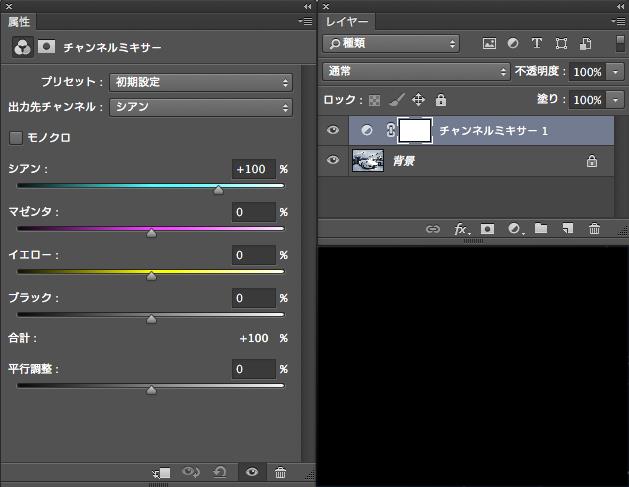Filter layers by pixel layer icon
Image resolution: width=629 pixels, height=487 pixels.
[489, 43]
